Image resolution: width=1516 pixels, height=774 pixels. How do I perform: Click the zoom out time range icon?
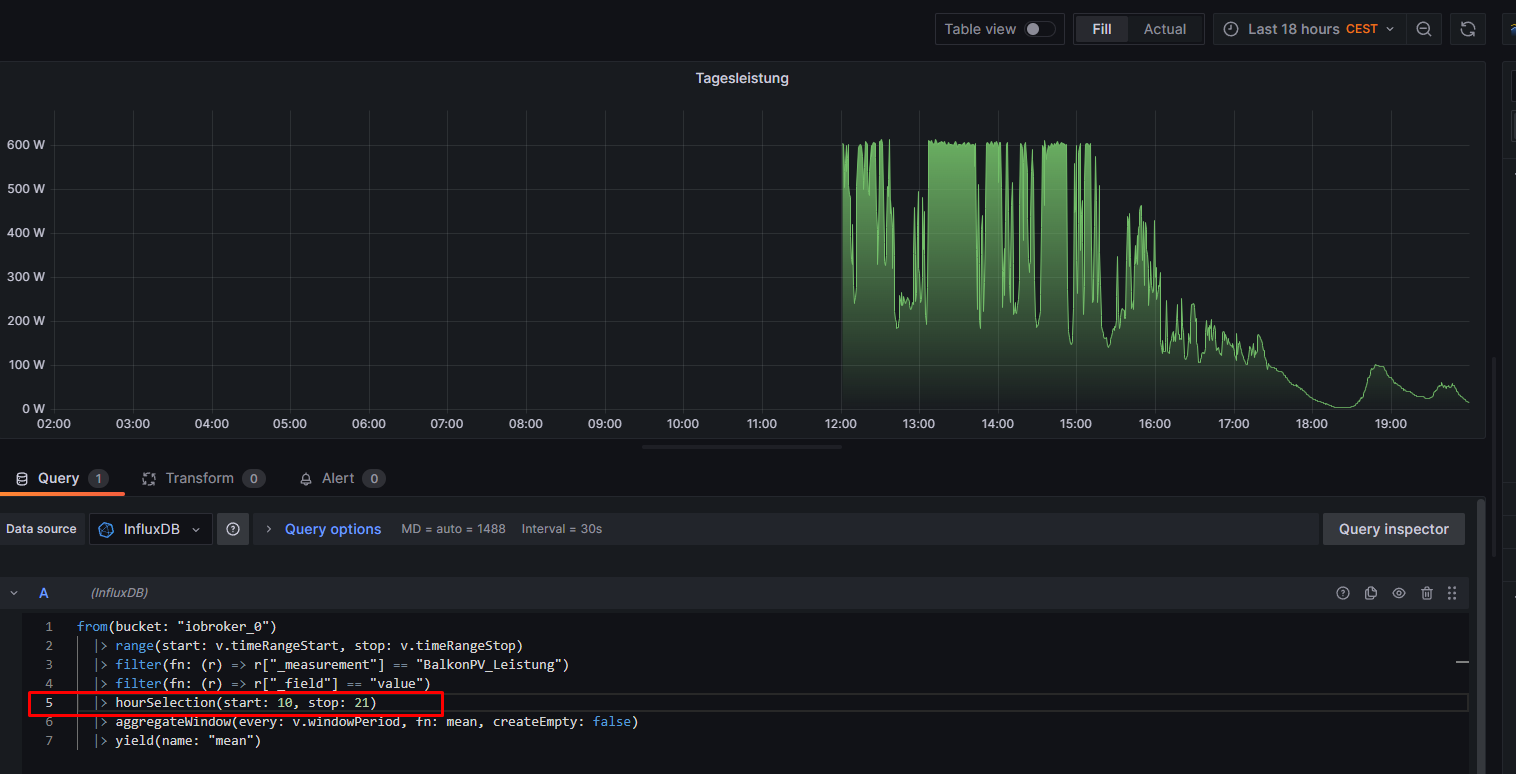tap(1423, 29)
